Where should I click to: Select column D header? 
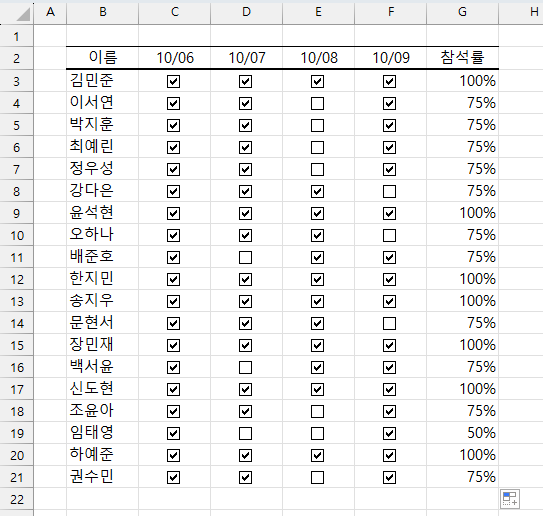[247, 12]
